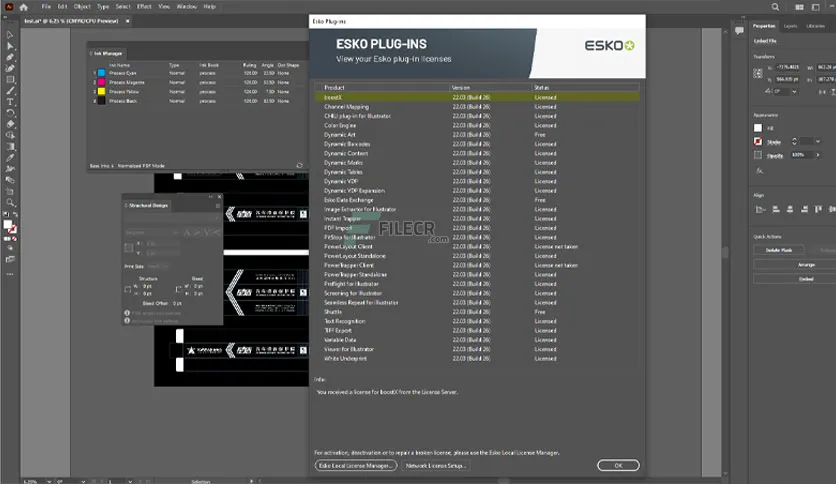Select the Gradient tool
The height and width of the screenshot is (484, 836).
pos(10,147)
